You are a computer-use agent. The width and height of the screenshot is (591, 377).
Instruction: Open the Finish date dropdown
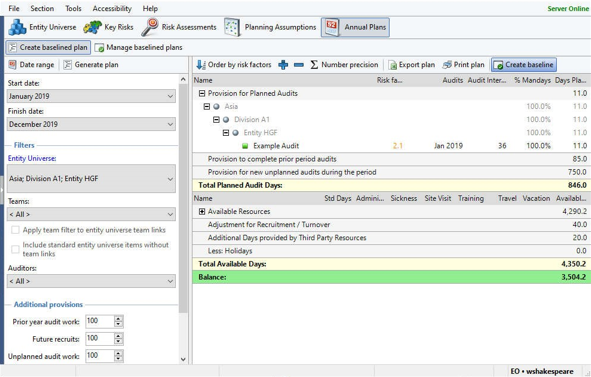(91, 124)
